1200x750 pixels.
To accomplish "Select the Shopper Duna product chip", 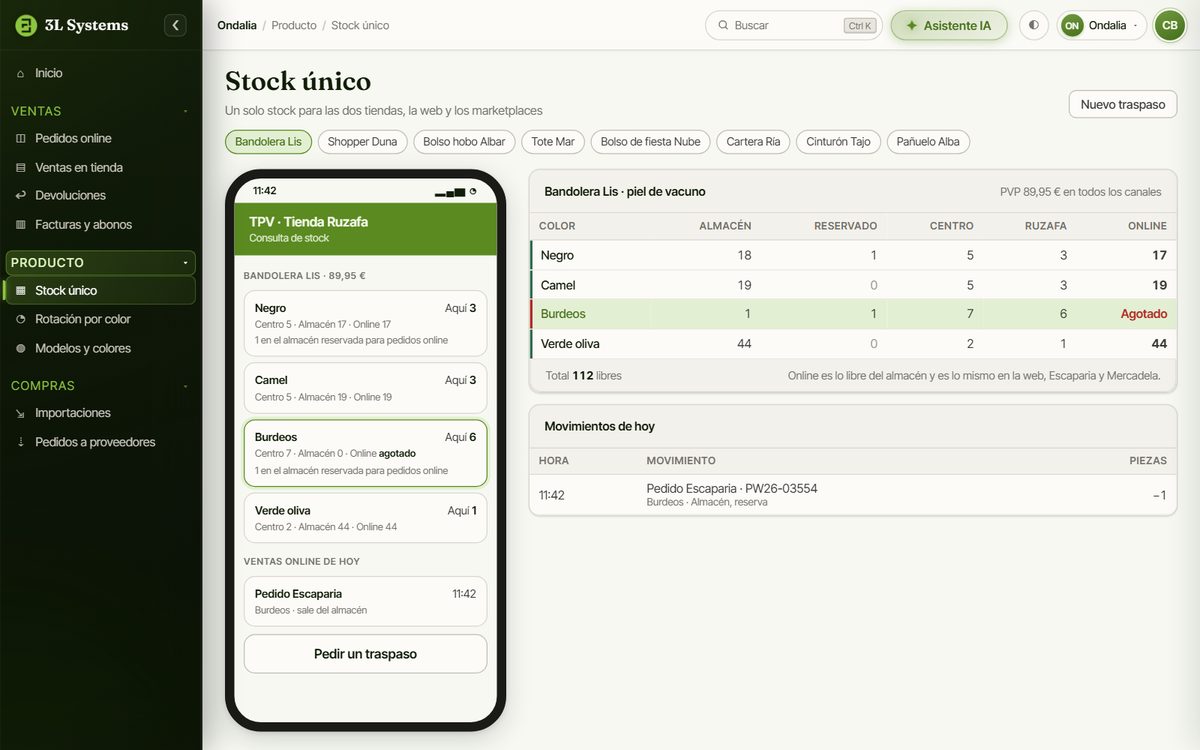I will pos(362,142).
